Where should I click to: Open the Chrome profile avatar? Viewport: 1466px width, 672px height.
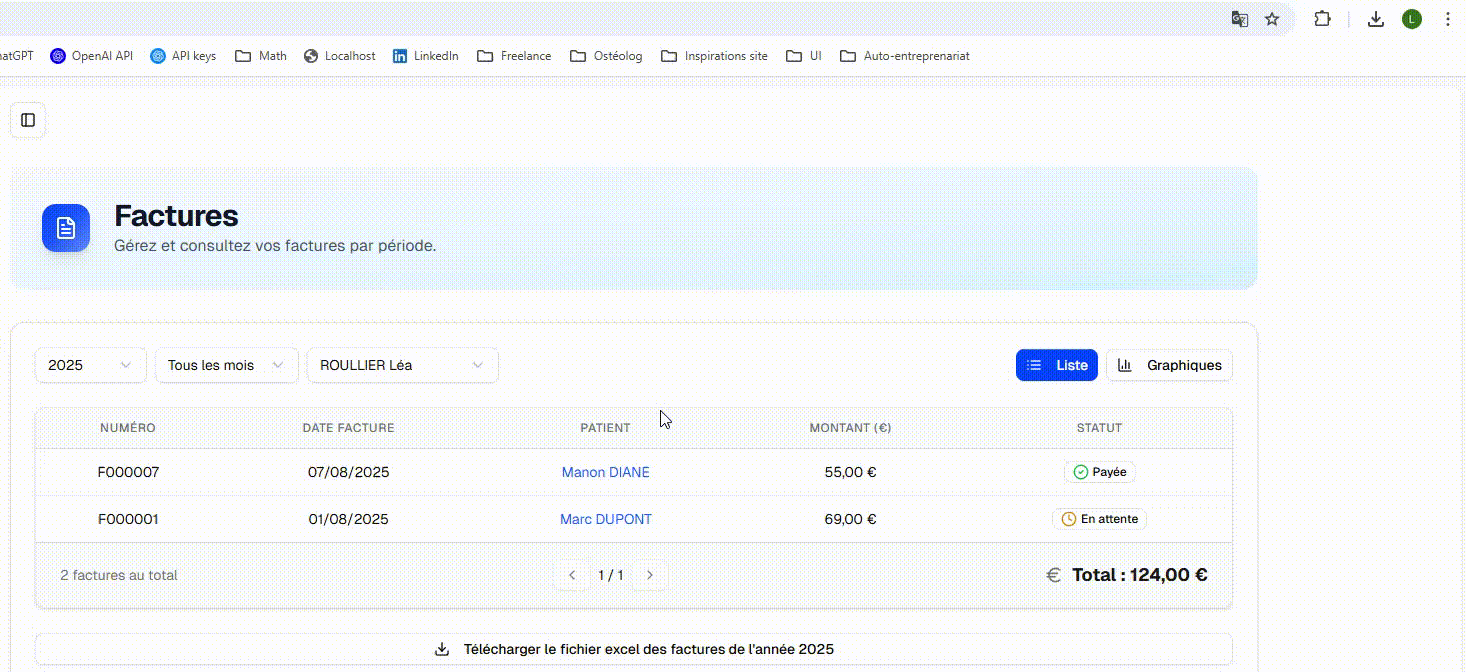pyautogui.click(x=1411, y=19)
